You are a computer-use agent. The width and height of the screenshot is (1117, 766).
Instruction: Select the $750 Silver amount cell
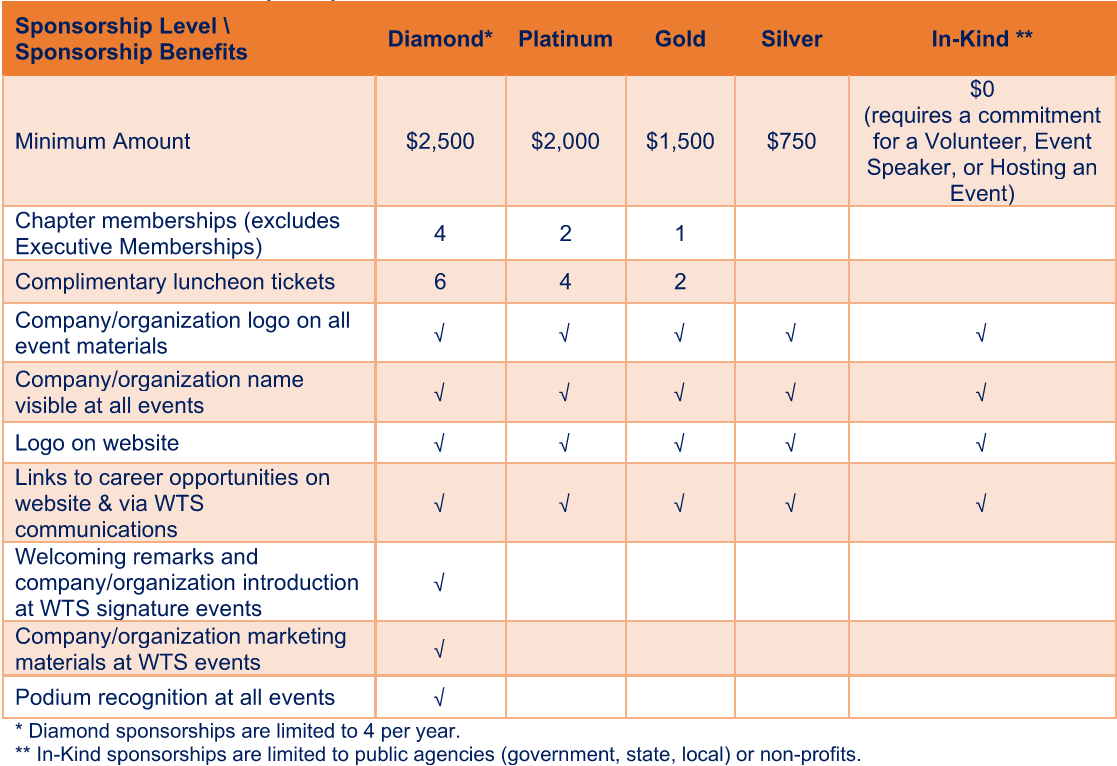pyautogui.click(x=791, y=141)
